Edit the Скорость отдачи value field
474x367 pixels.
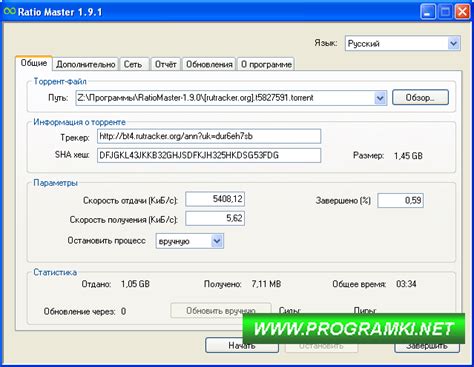tap(215, 199)
